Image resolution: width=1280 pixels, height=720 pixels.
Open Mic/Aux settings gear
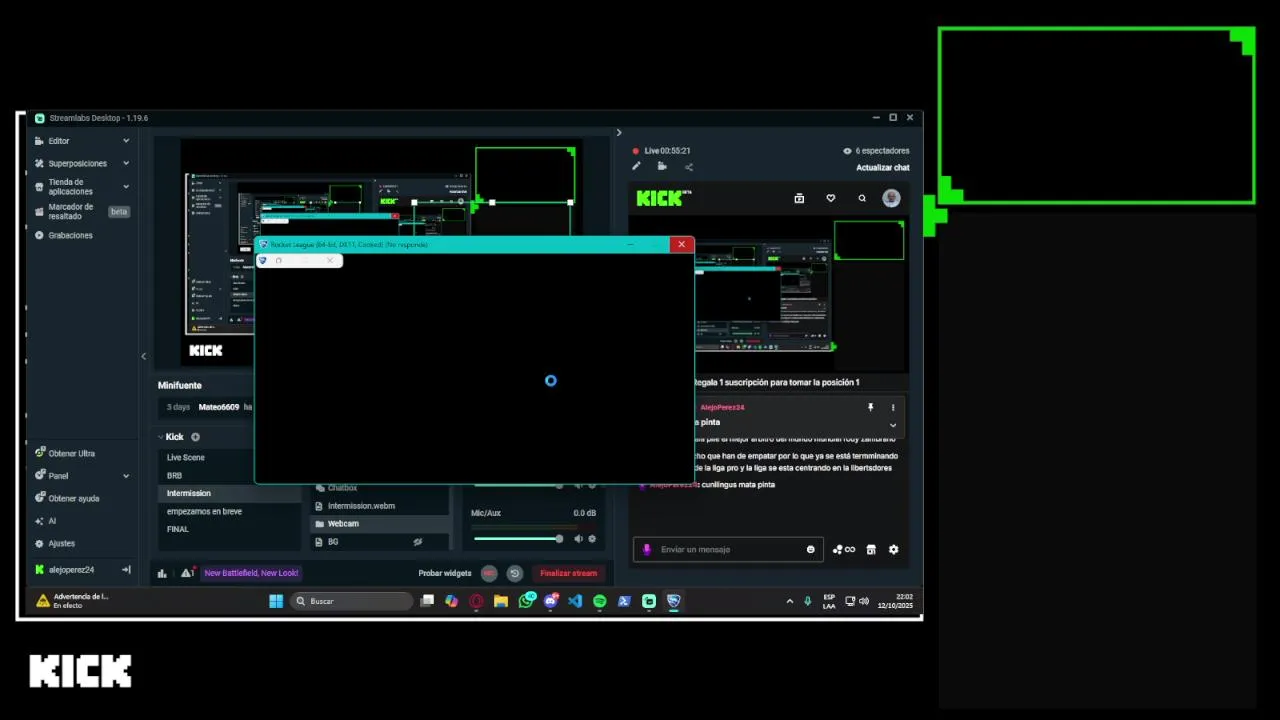[x=592, y=539]
